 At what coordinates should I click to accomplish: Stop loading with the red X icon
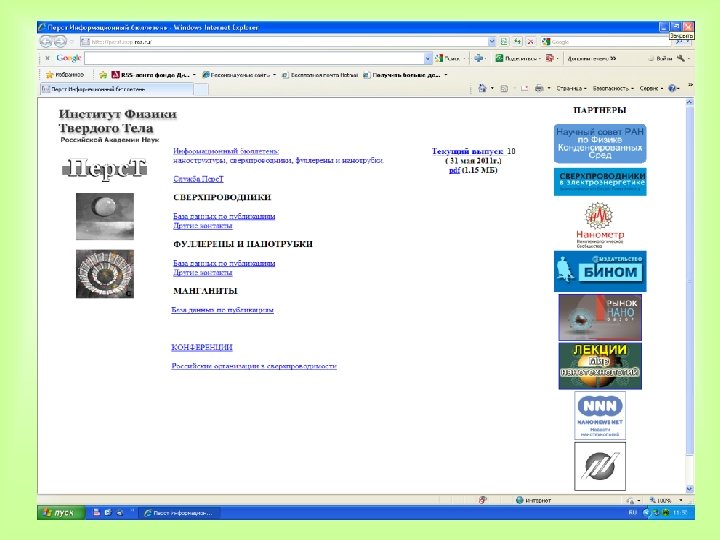tap(530, 42)
